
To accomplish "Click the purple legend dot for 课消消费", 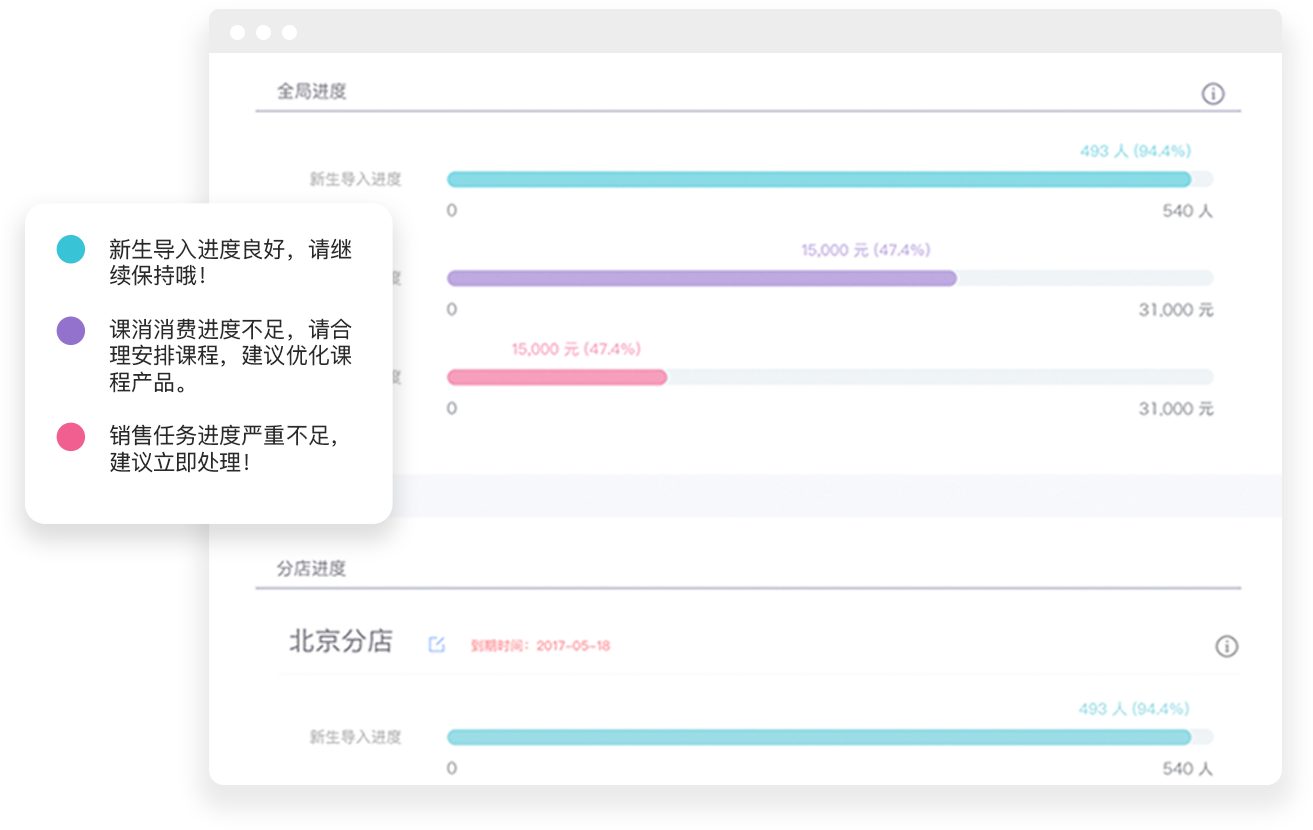I will pyautogui.click(x=71, y=330).
